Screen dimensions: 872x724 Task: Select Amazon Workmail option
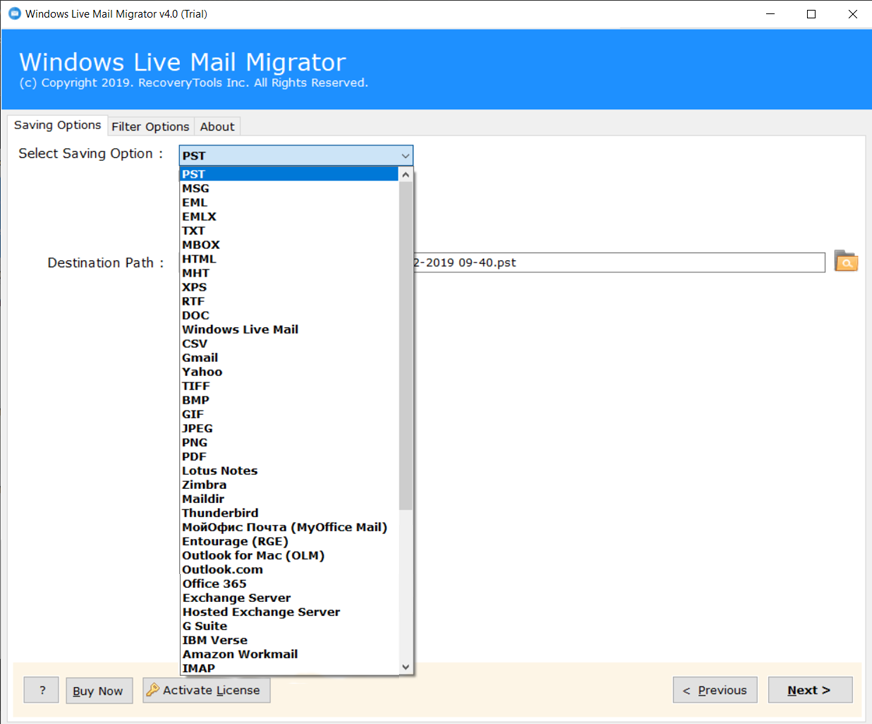(x=289, y=654)
